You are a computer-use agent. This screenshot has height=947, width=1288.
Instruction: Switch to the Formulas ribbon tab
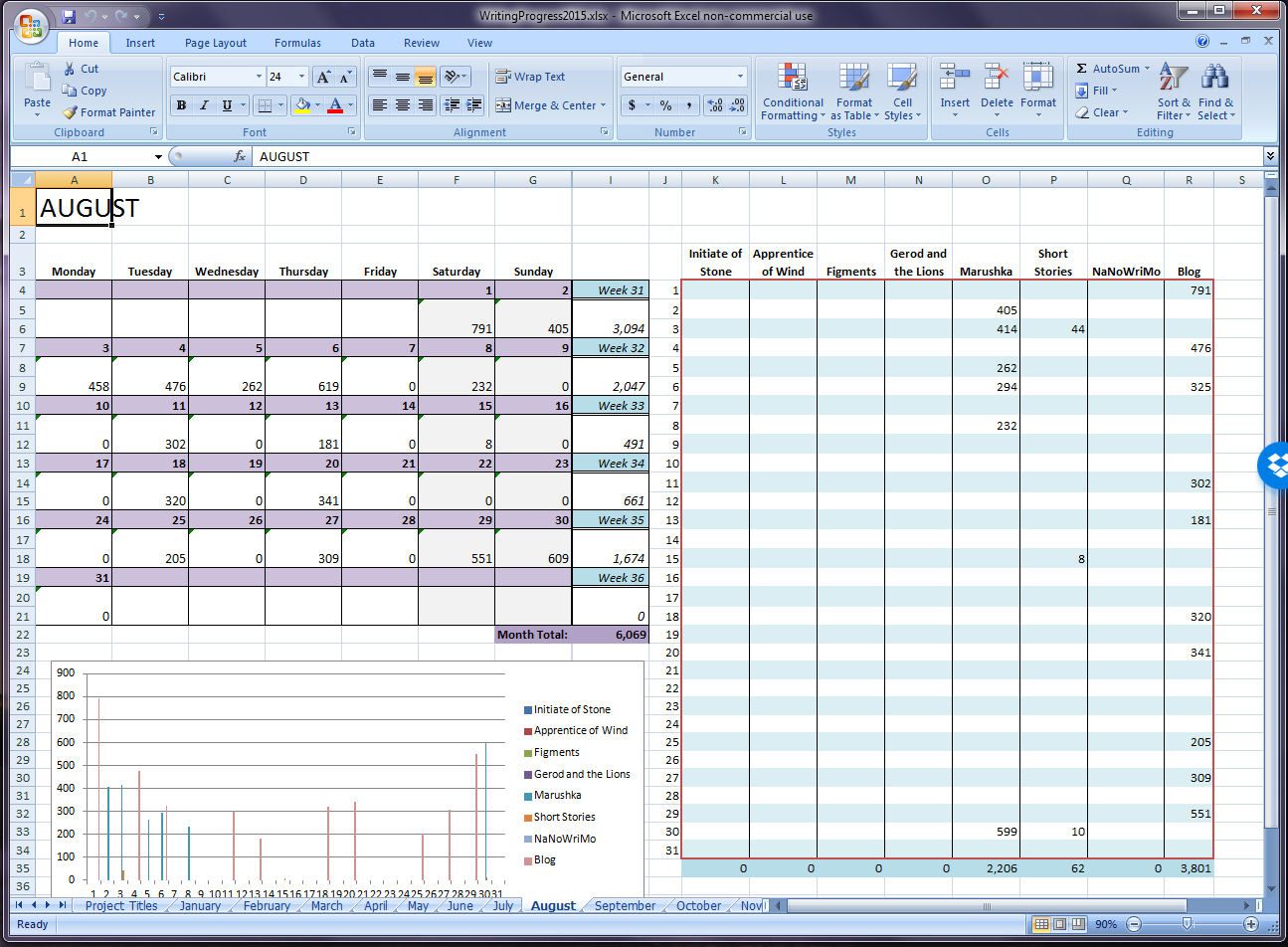tap(297, 43)
